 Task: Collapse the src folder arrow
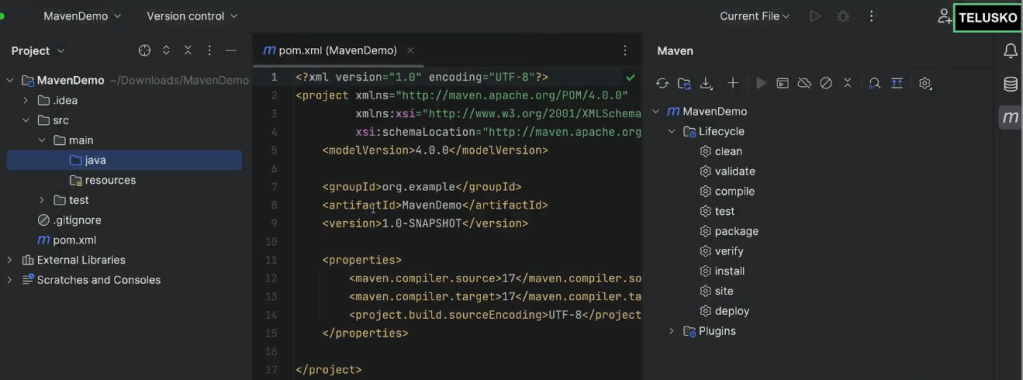tap(25, 120)
